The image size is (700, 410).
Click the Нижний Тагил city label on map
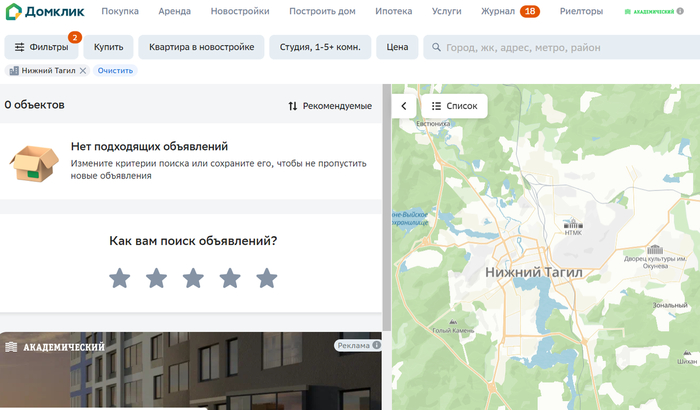pos(533,272)
